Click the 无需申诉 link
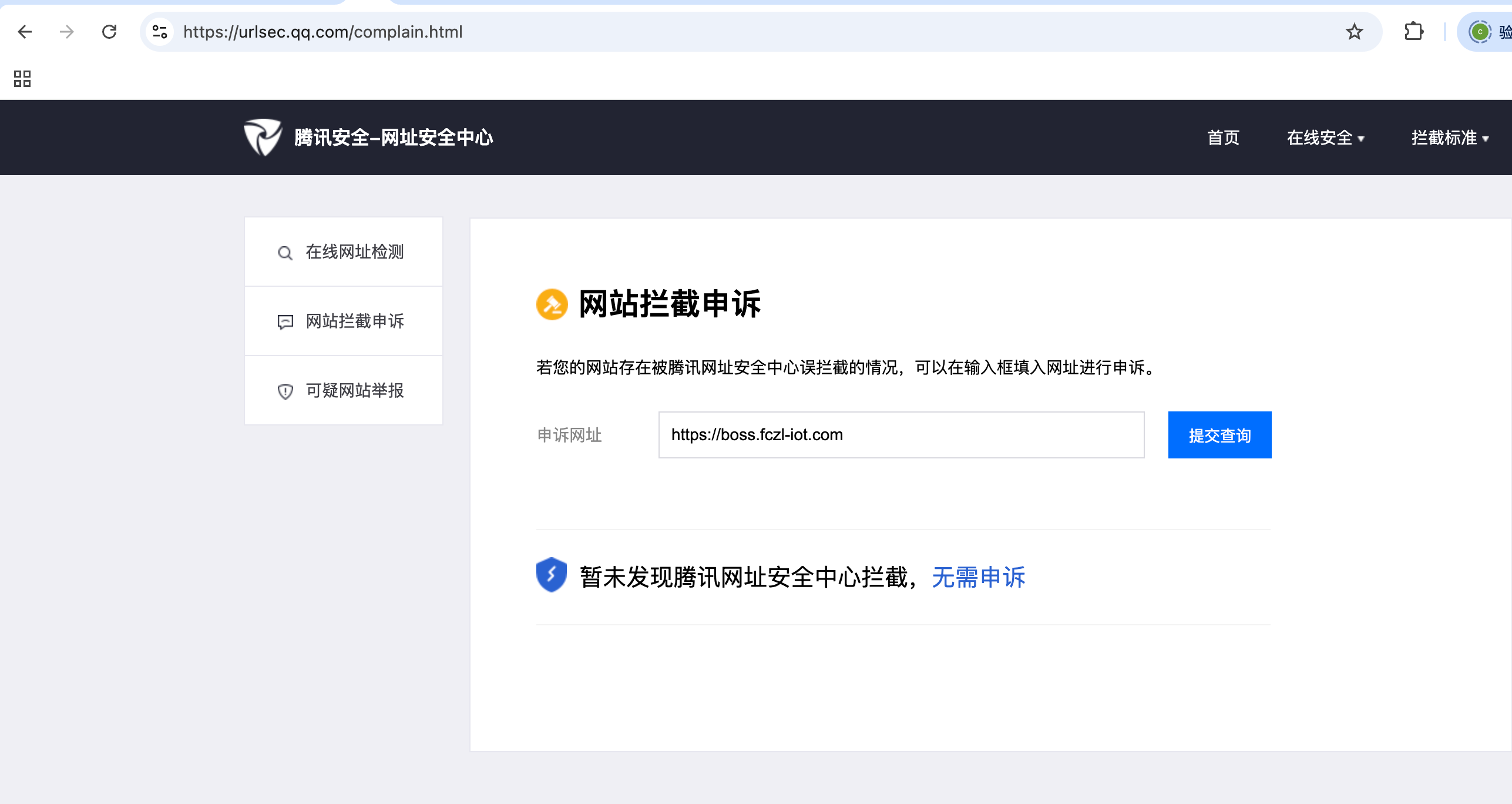 (979, 577)
